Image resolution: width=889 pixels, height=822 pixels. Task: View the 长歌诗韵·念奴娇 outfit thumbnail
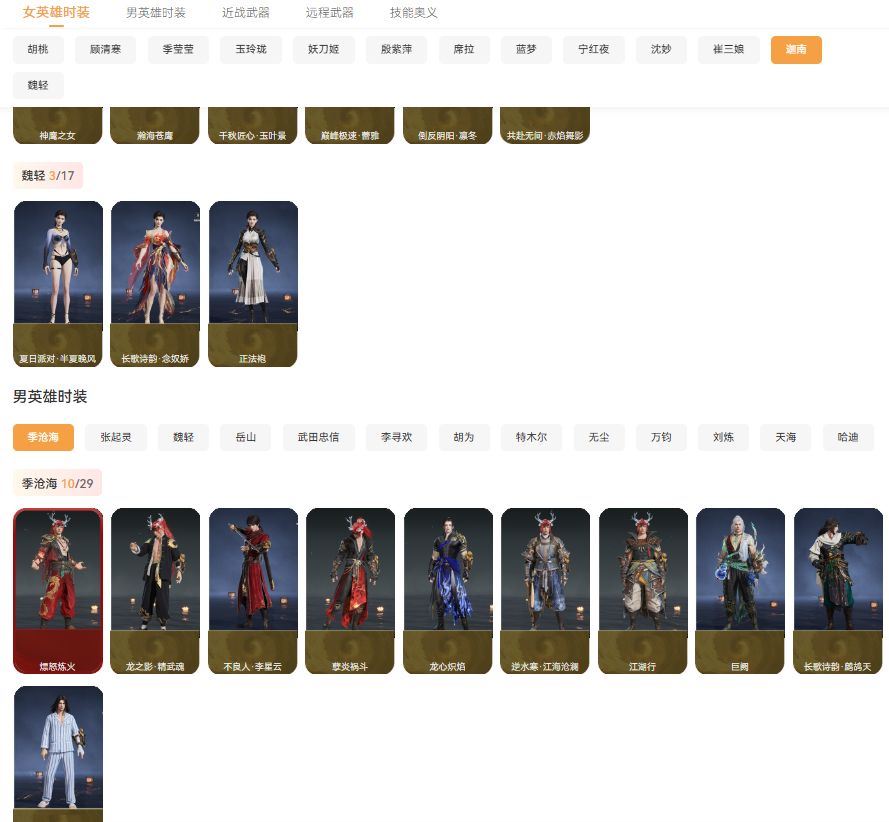[155, 283]
